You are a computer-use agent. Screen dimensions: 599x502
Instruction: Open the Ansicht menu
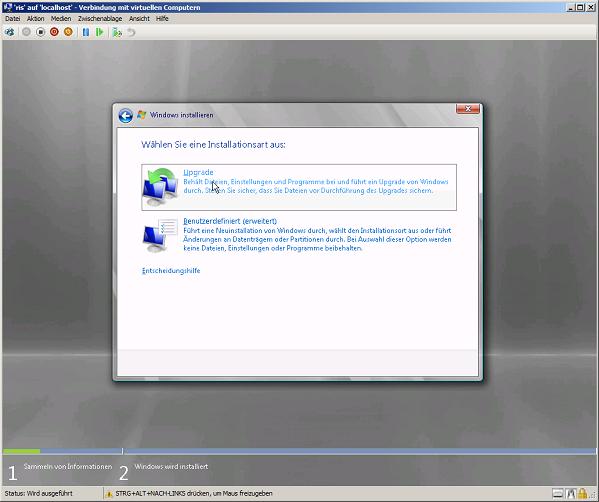point(139,18)
